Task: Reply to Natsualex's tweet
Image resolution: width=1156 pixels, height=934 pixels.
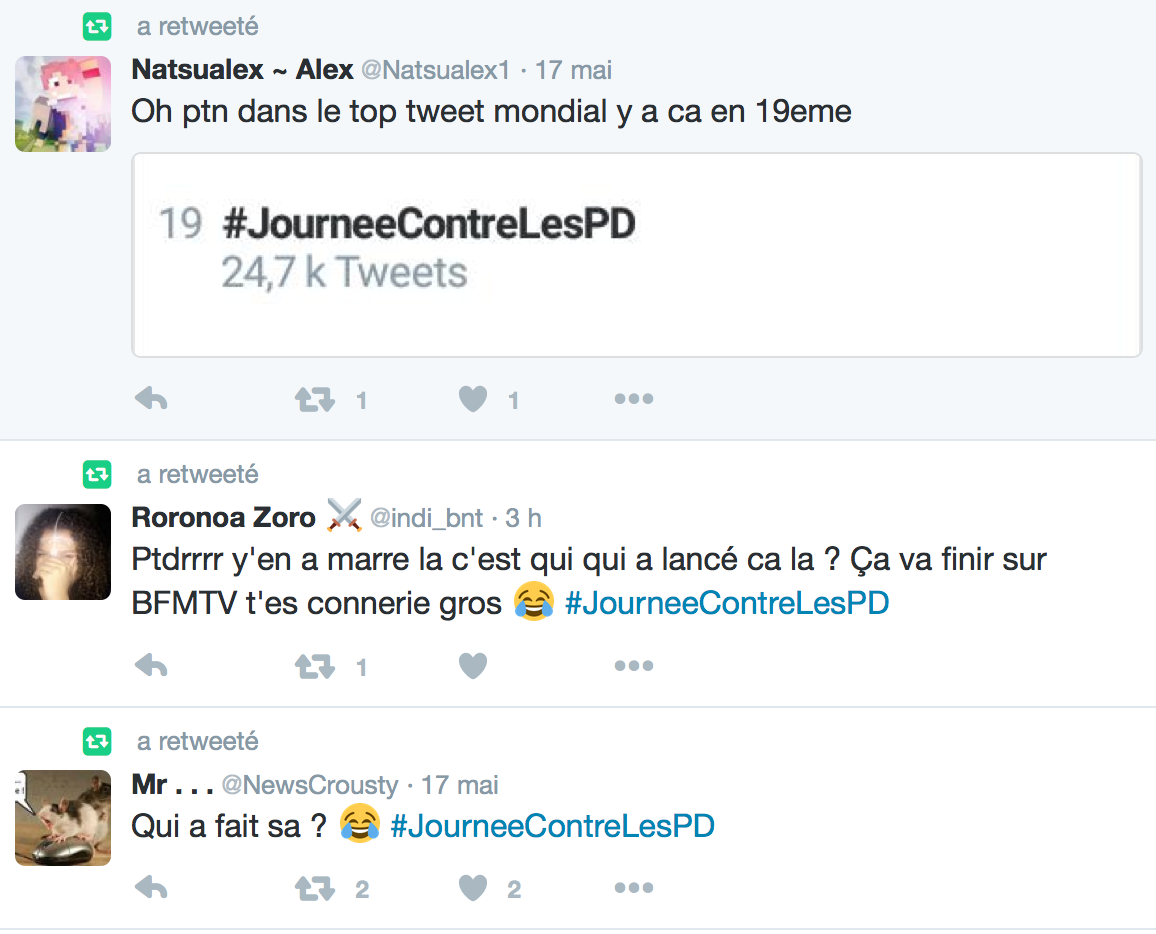Action: pyautogui.click(x=151, y=400)
